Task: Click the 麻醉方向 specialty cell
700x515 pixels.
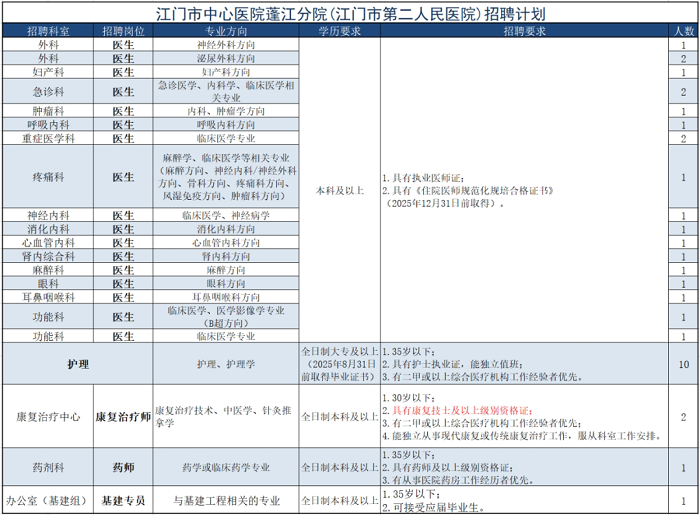Action: pyautogui.click(x=226, y=270)
